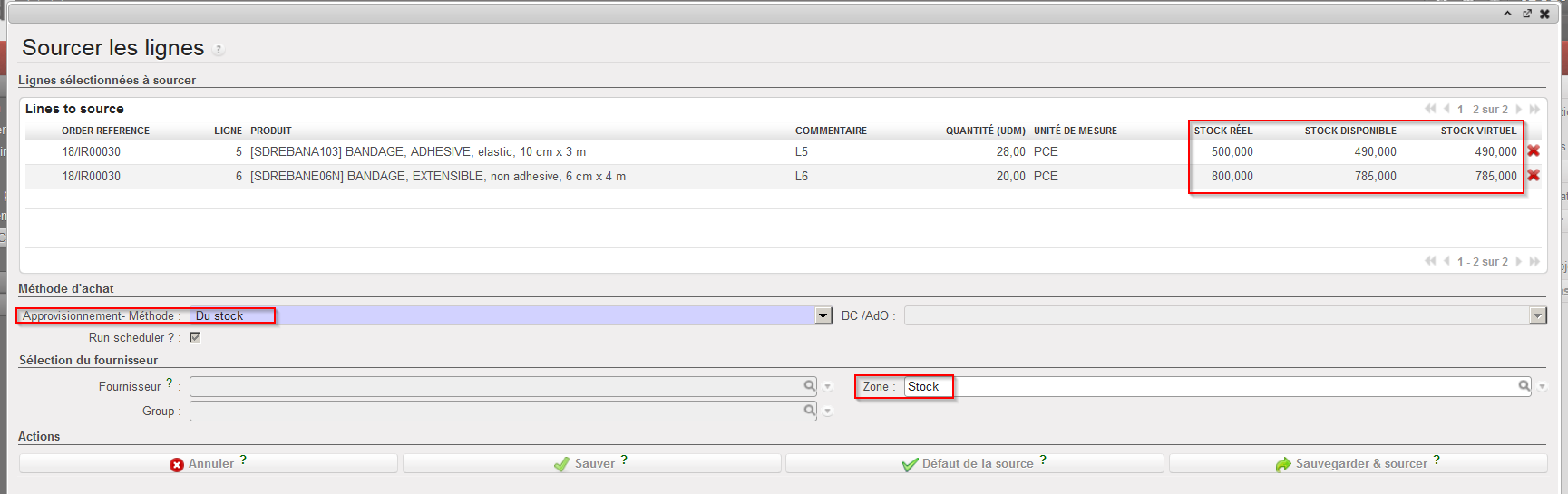
Task: Open search using Zone field magnifier icon
Action: 1524,386
